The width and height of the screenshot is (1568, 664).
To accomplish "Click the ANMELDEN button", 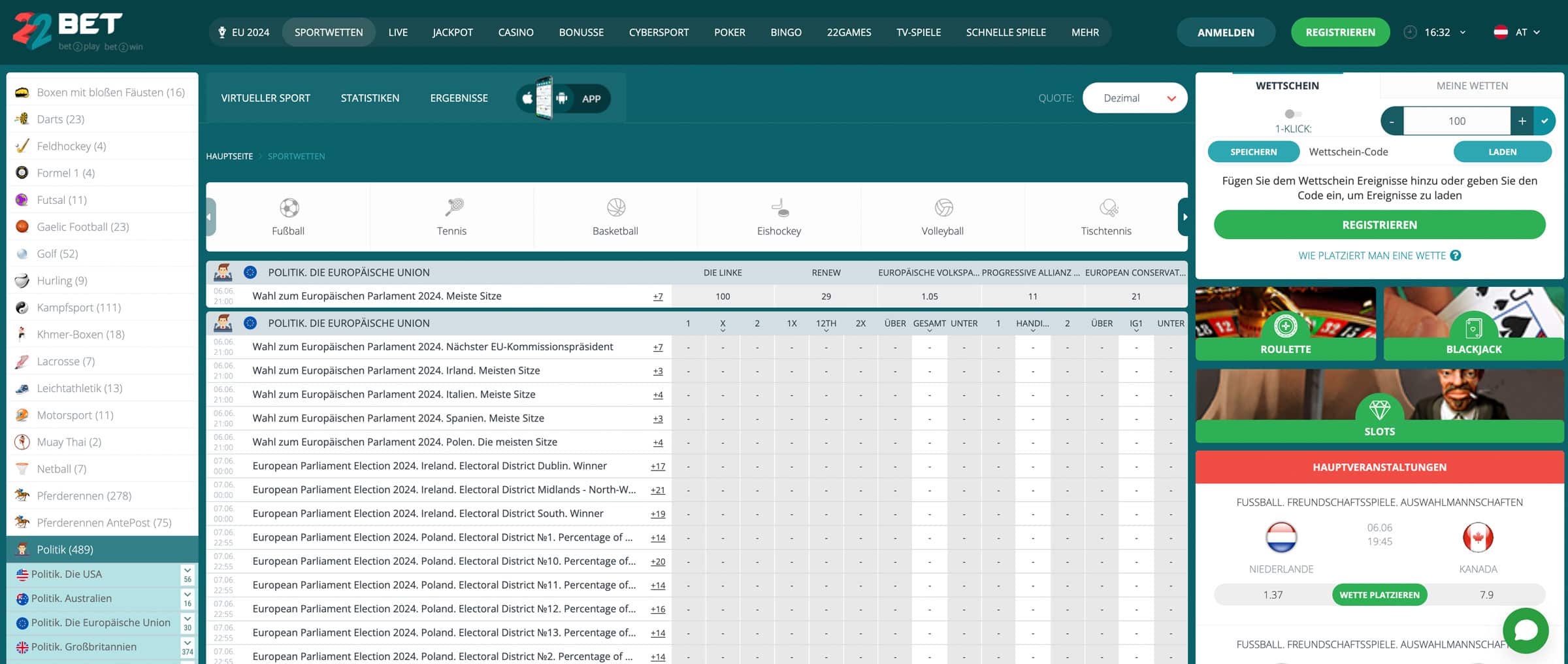I will click(1226, 32).
